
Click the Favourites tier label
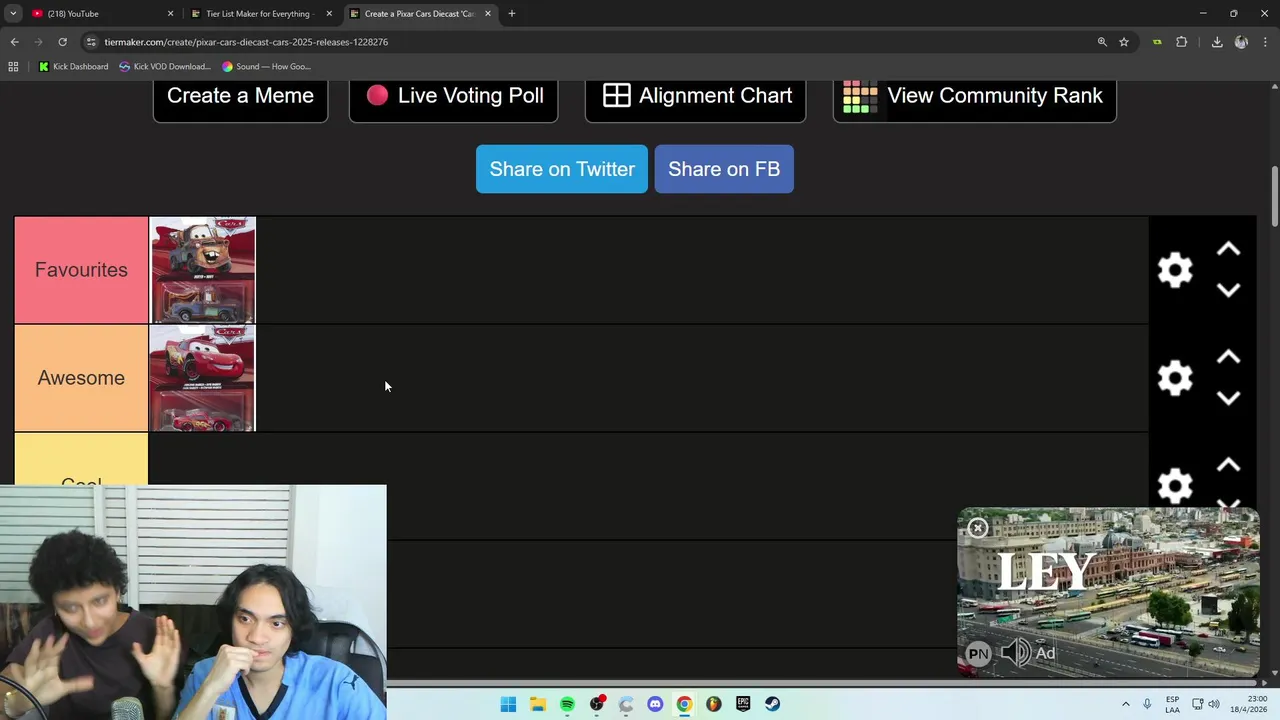point(81,270)
